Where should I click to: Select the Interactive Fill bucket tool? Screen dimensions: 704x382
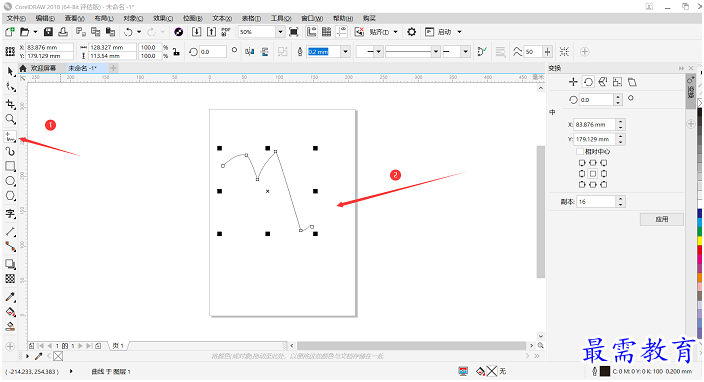pyautogui.click(x=10, y=312)
